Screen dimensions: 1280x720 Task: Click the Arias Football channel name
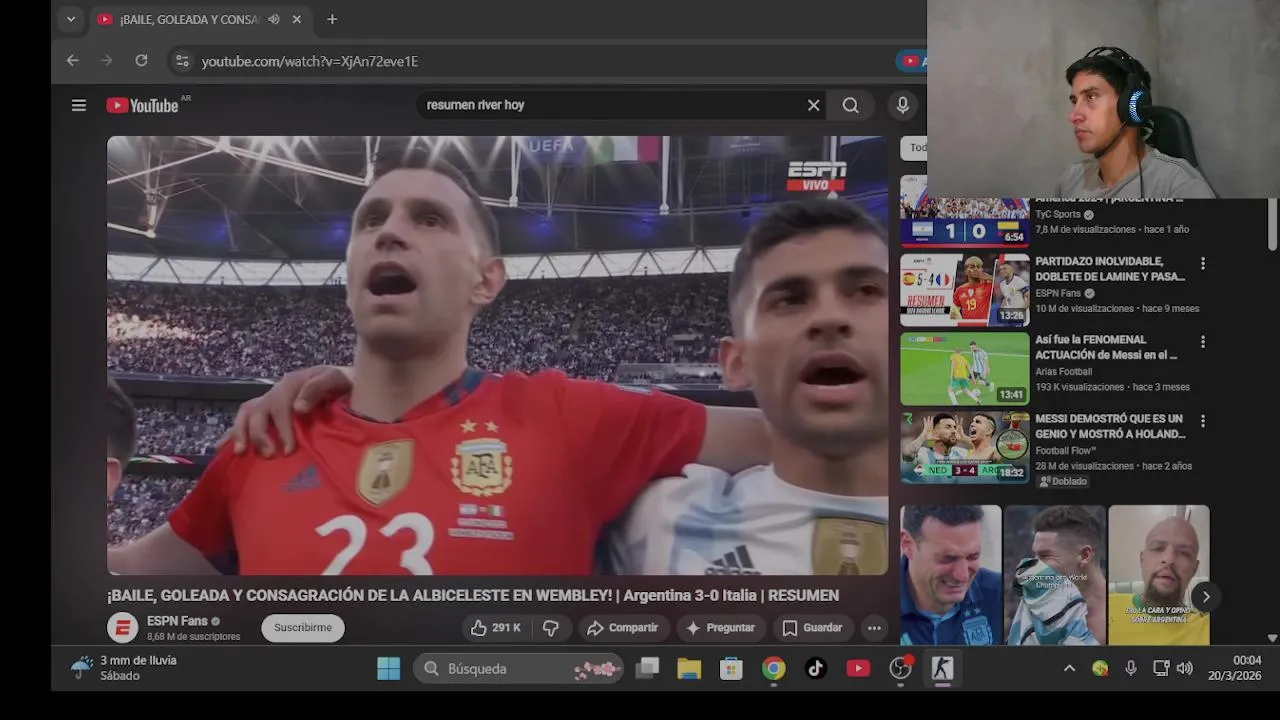pyautogui.click(x=1063, y=372)
